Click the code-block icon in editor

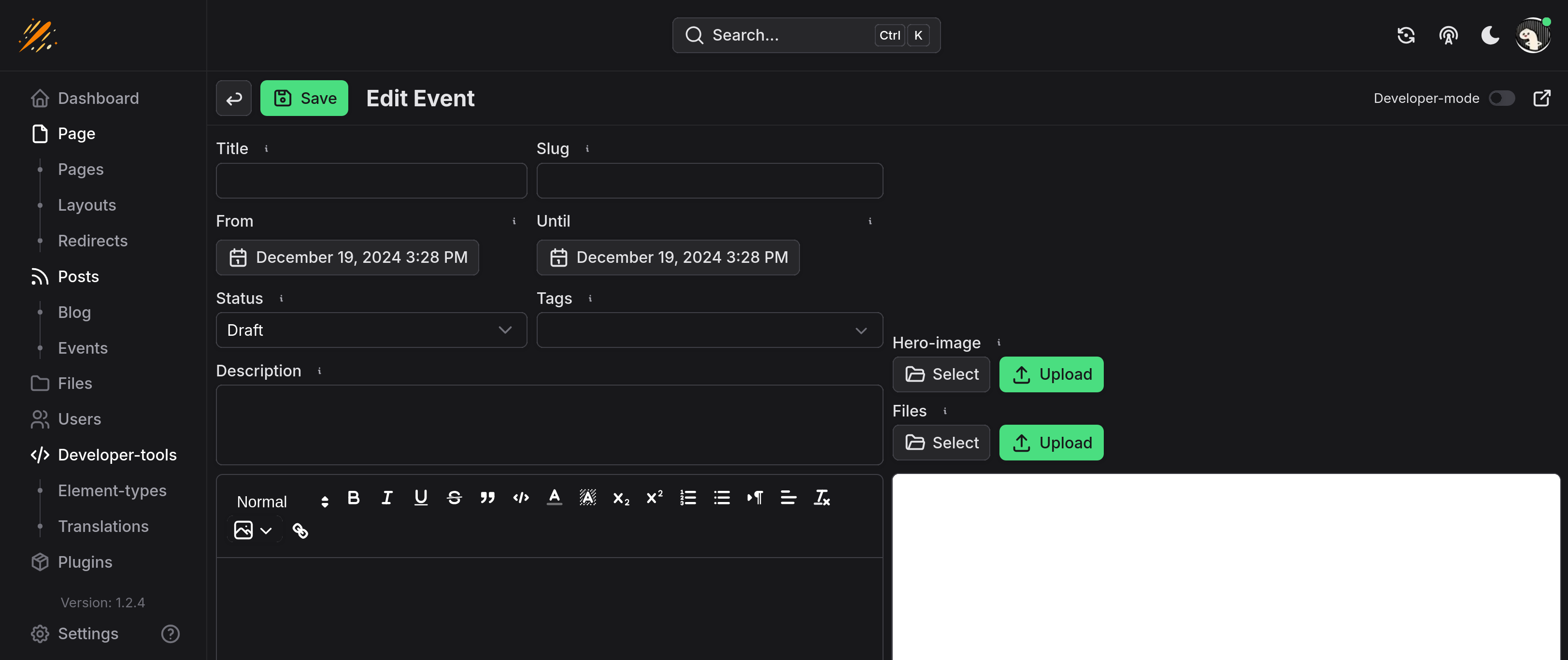(x=520, y=498)
